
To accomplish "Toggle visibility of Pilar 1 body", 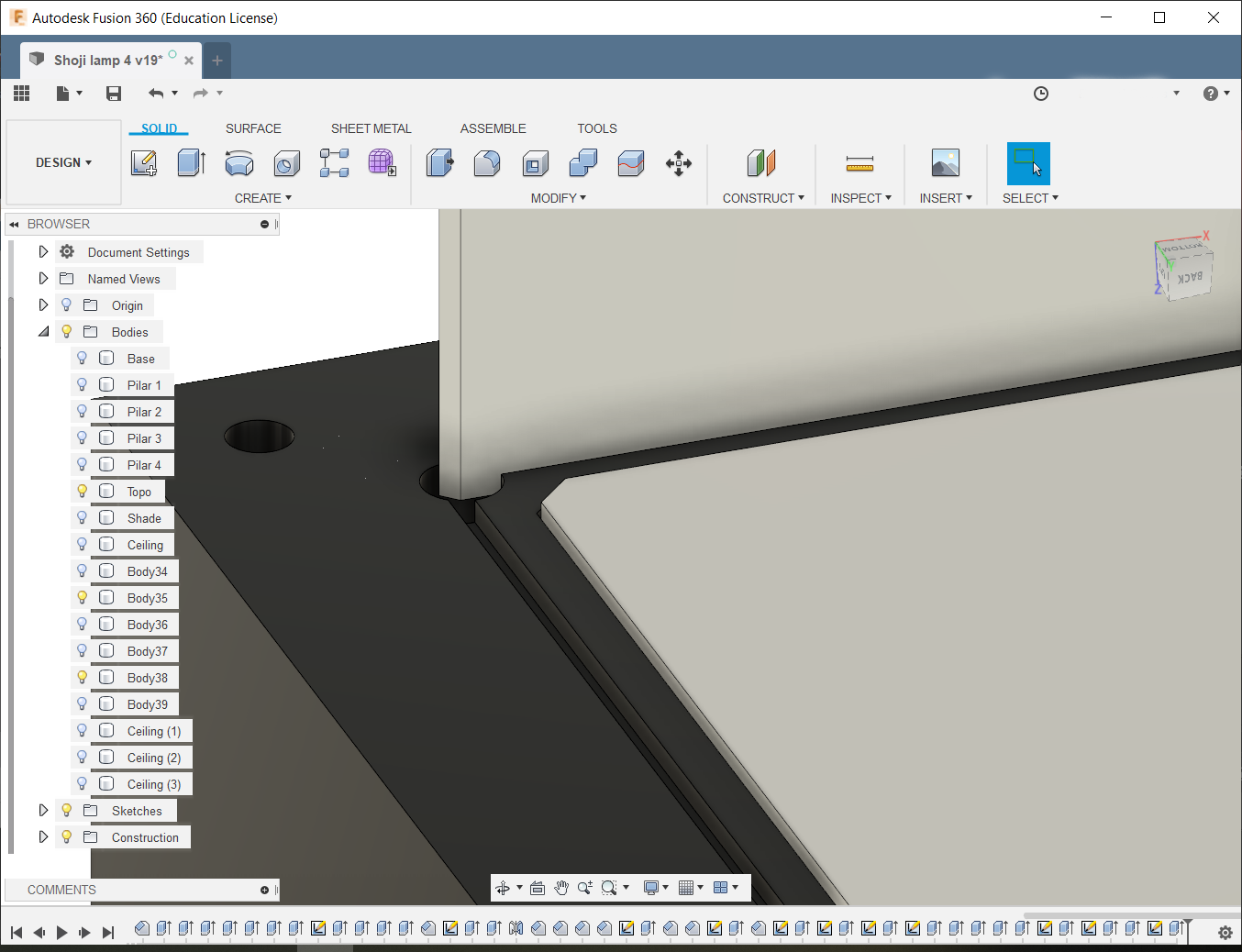I will coord(82,385).
